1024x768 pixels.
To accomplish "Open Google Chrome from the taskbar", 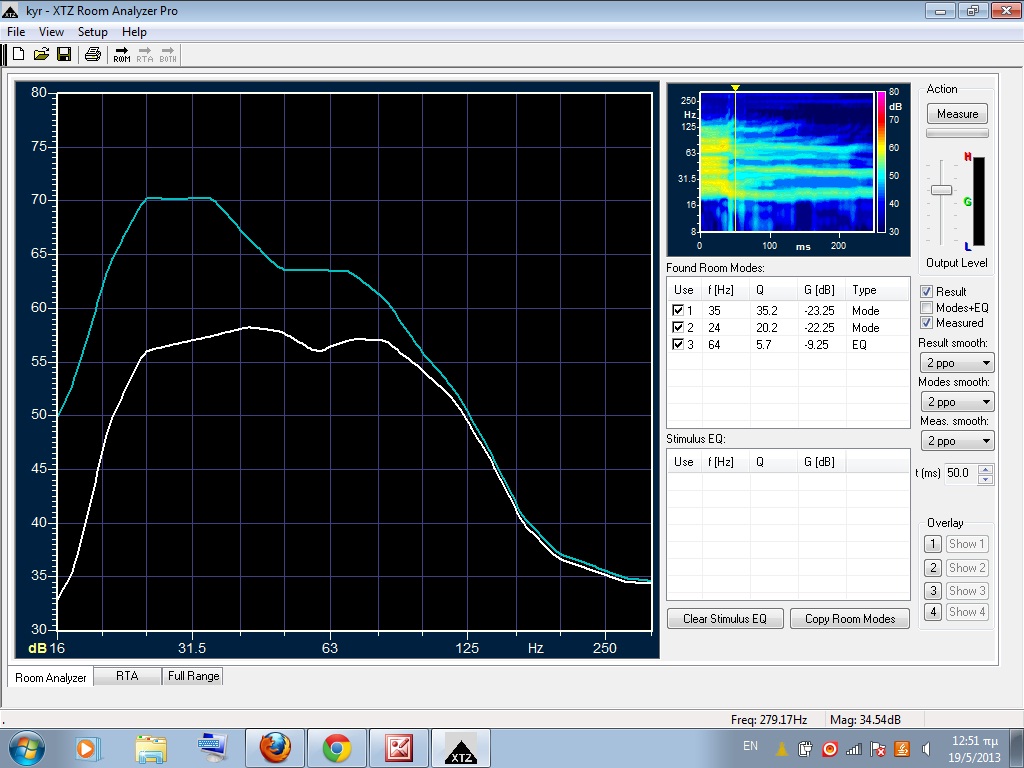I will point(336,747).
